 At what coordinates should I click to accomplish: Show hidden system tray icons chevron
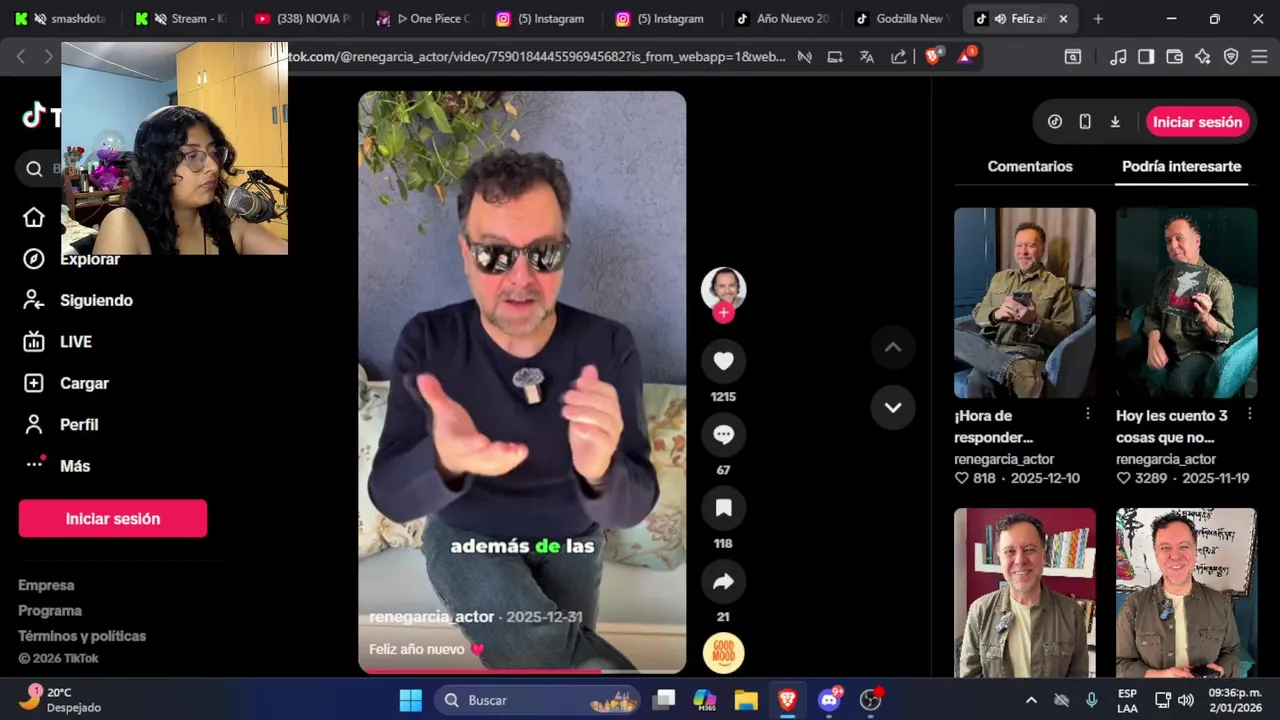1031,700
